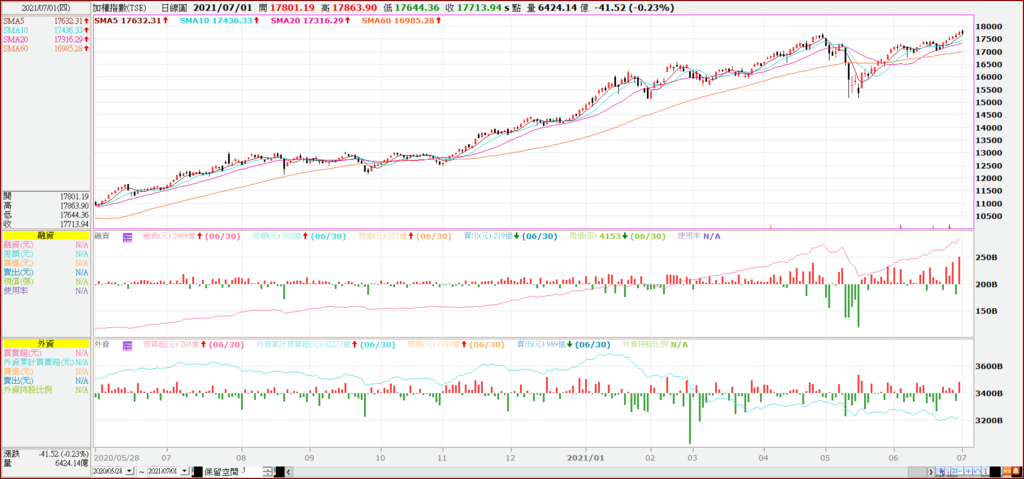This screenshot has width=1024, height=479.
Task: Click the start date field 2020/05/28
Action: [108, 471]
